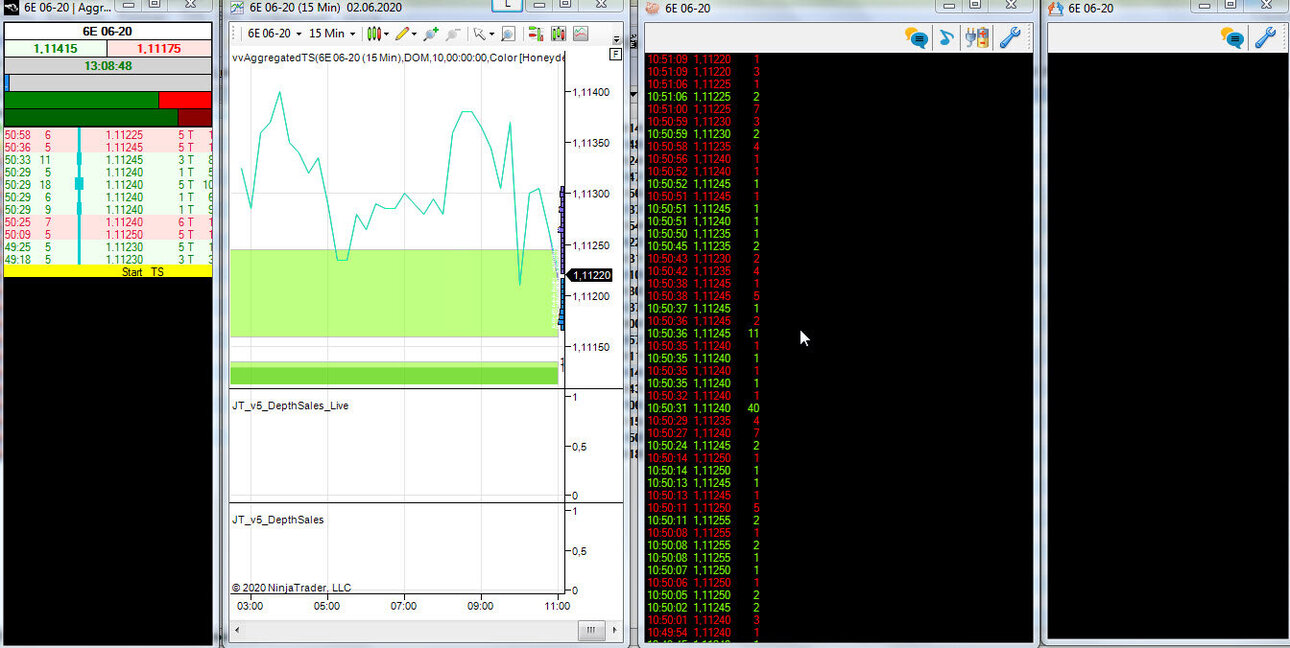Expand the drawing tools dropdown arrow
Image resolution: width=1290 pixels, height=648 pixels.
click(414, 34)
